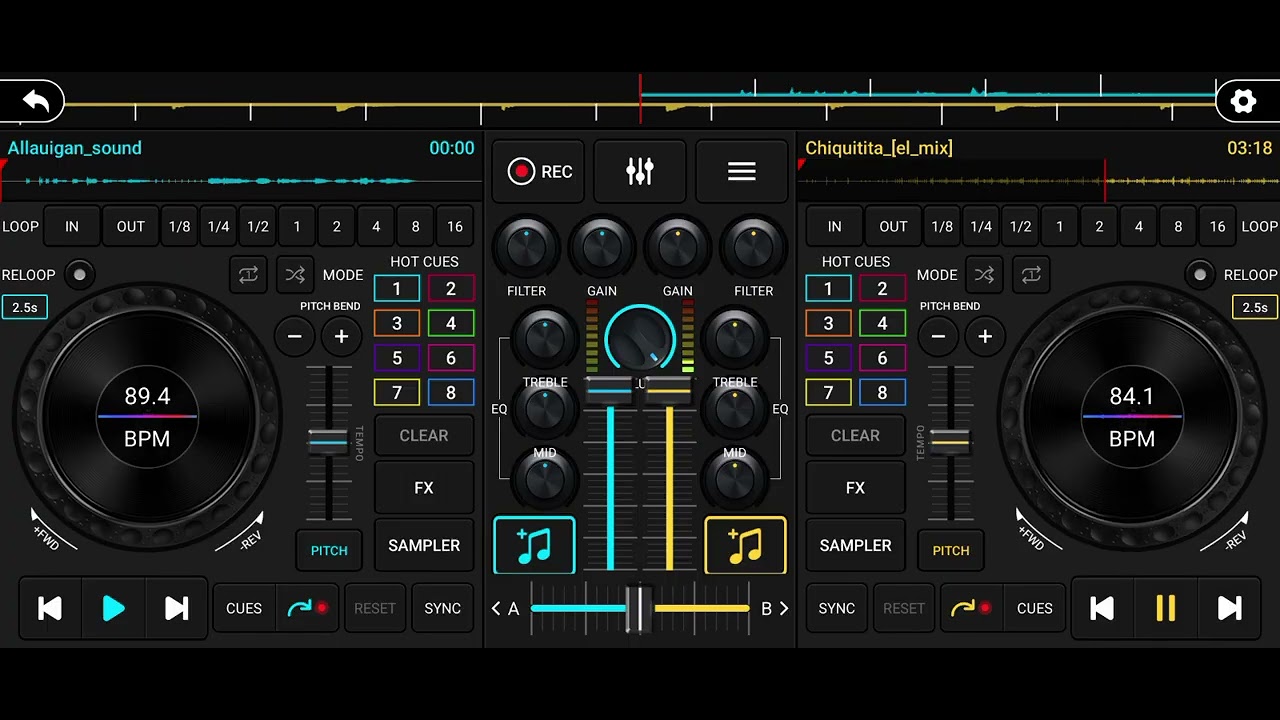Tap deck B cue record arrow icon

click(x=971, y=608)
